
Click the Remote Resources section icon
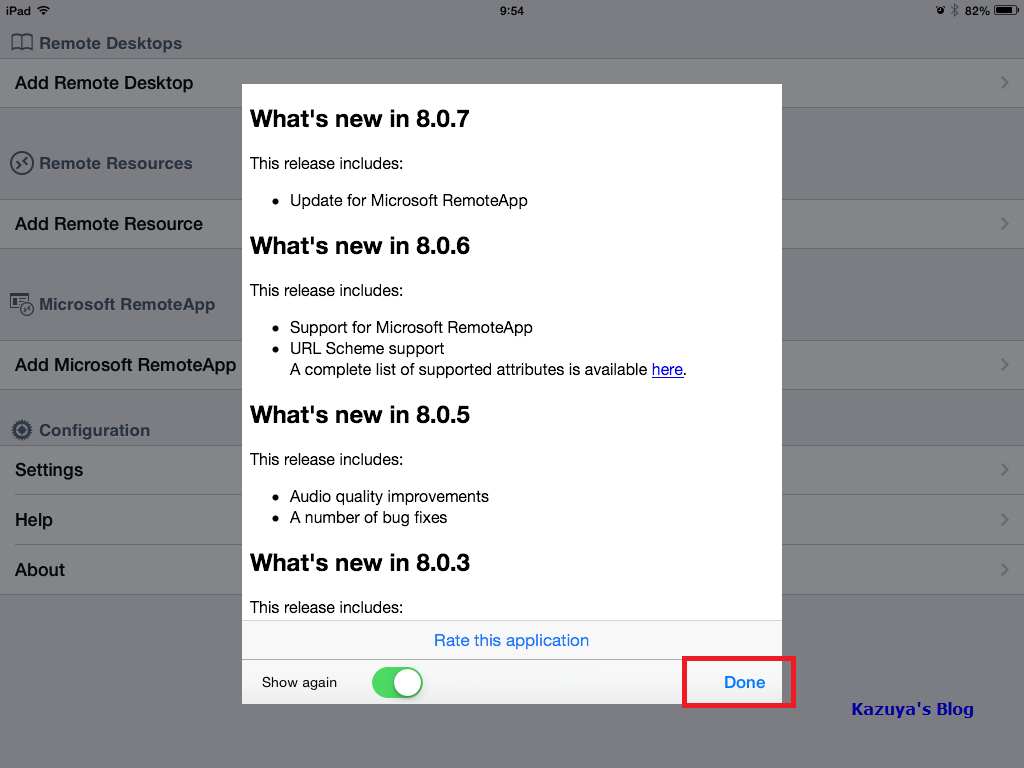22,163
